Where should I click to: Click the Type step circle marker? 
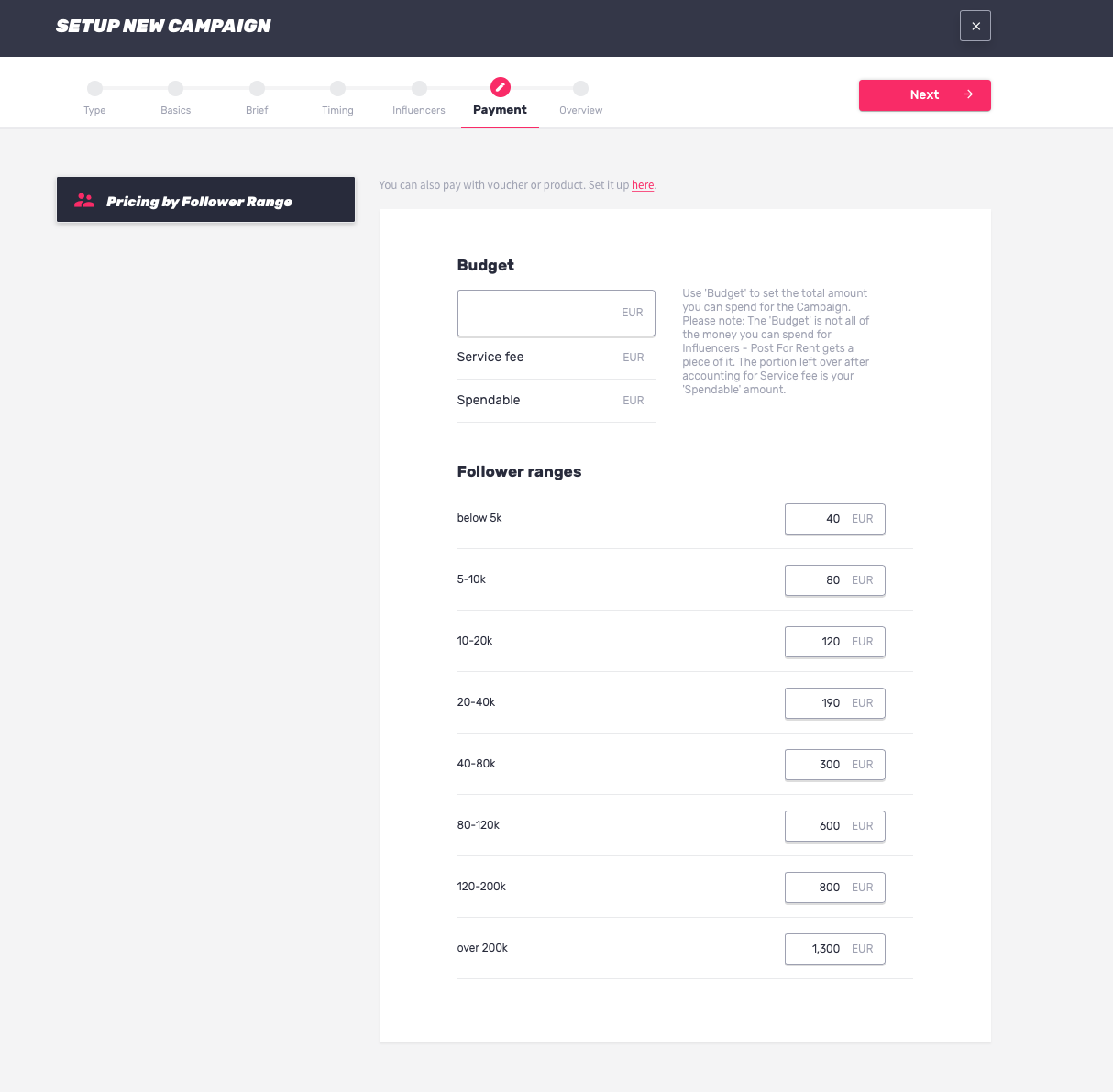(94, 88)
